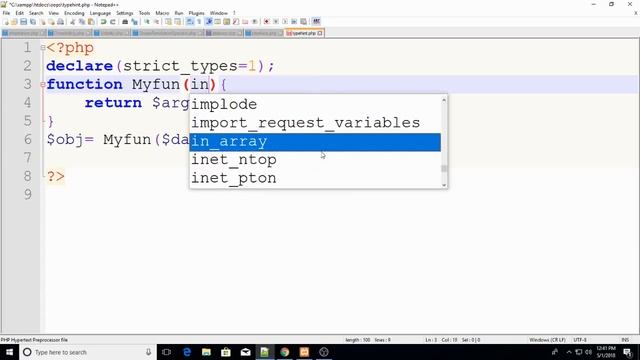Image resolution: width=640 pixels, height=360 pixels.
Task: Open the Action Center notifications icon
Action: pos(628,352)
